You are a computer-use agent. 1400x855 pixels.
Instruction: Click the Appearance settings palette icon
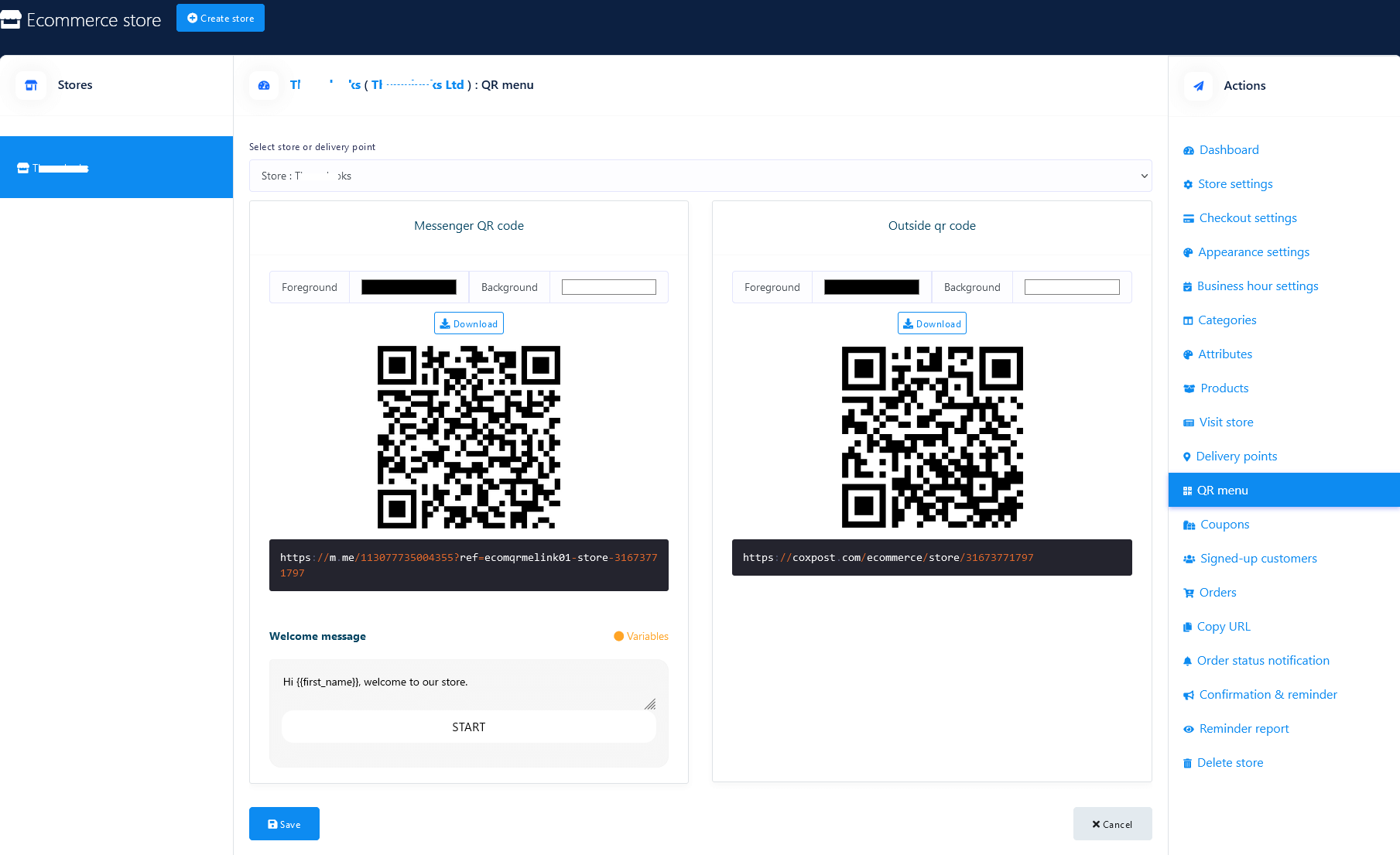click(1188, 253)
